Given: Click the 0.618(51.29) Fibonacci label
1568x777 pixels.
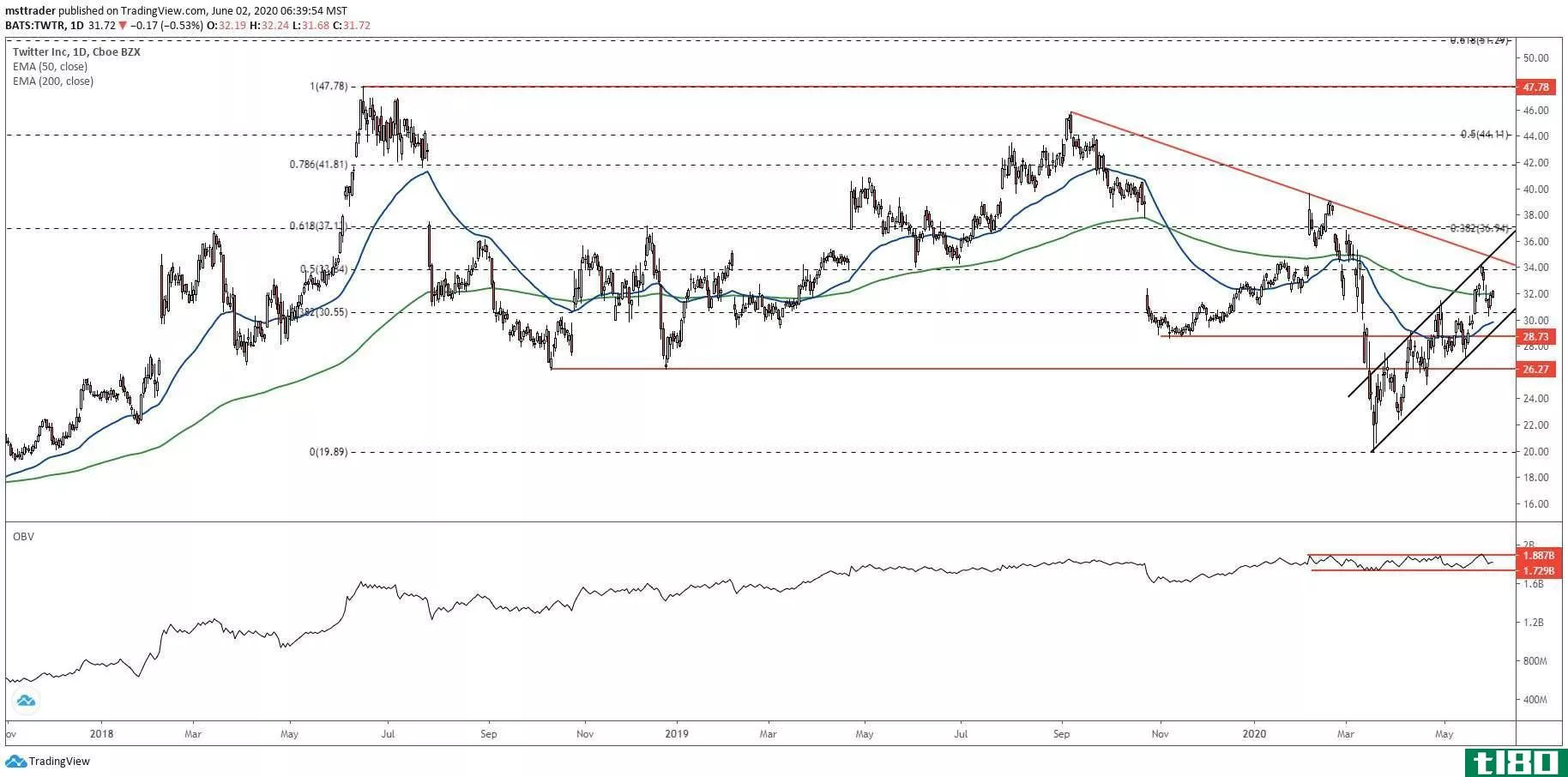Looking at the screenshot, I should 1479,40.
